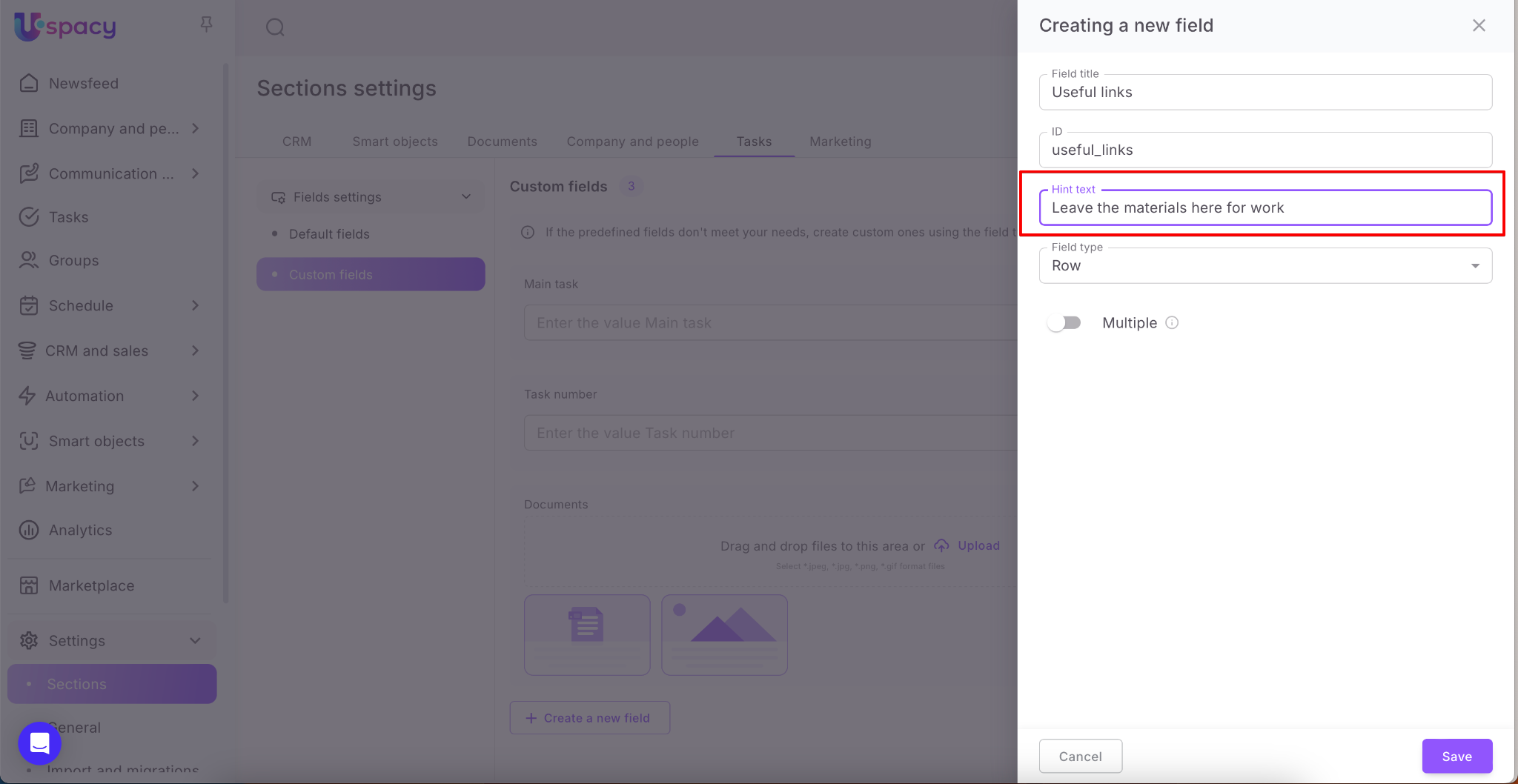Click the Save button
This screenshot has height=784, width=1518.
1456,757
